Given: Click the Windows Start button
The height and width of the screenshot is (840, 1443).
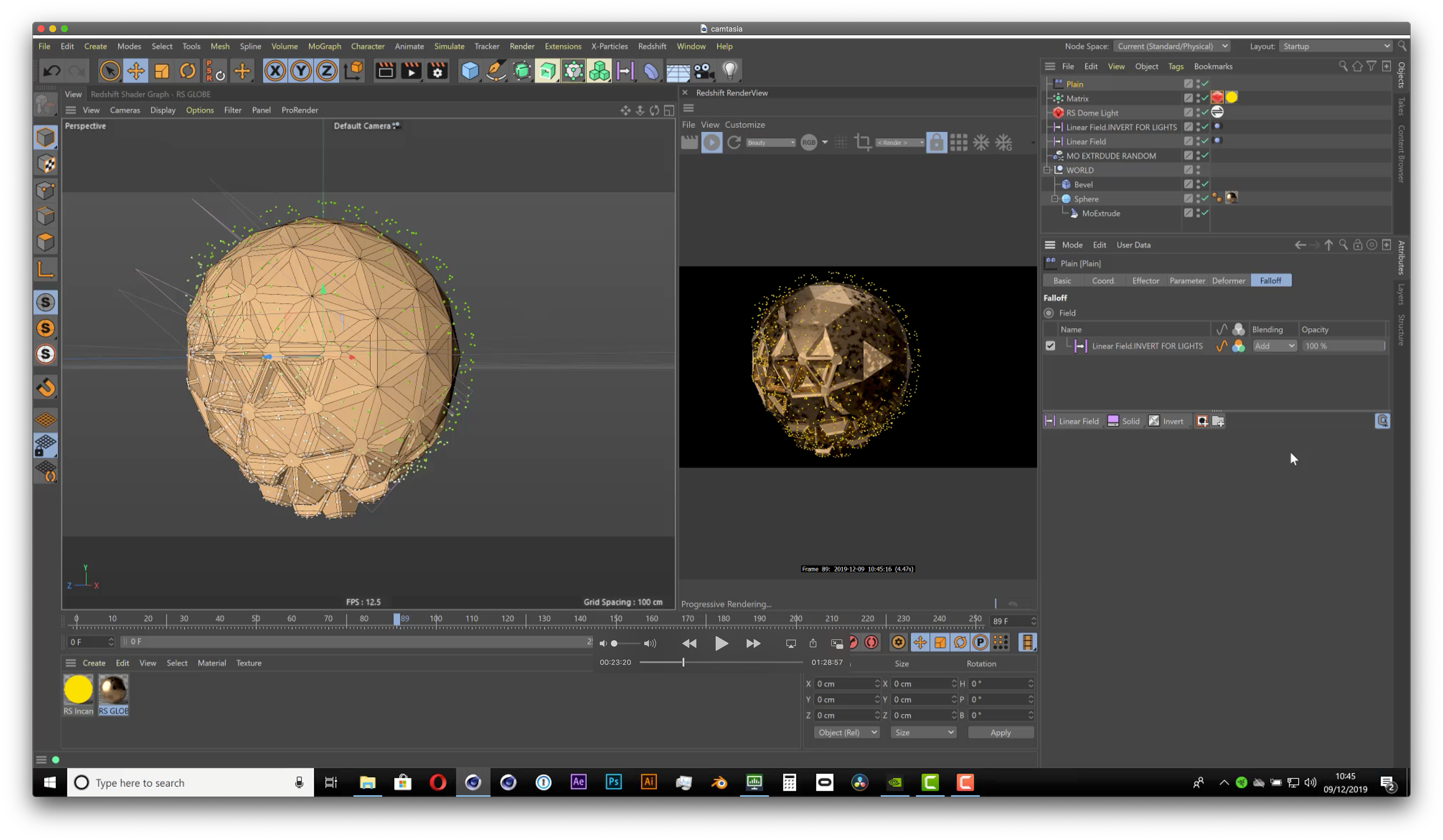Looking at the screenshot, I should pos(50,783).
